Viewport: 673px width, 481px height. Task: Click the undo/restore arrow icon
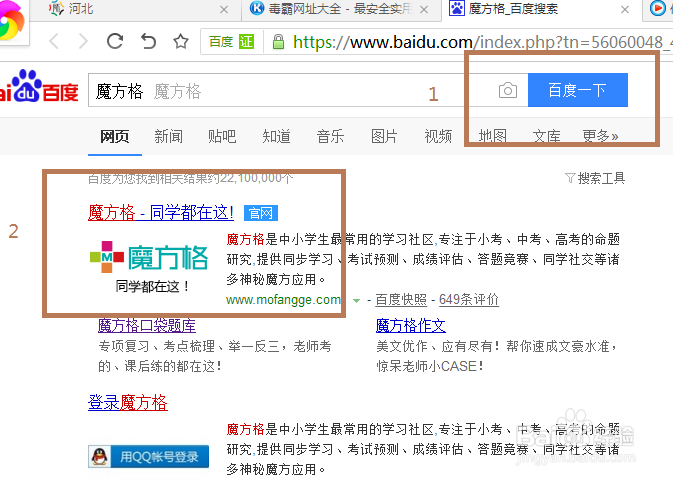(x=149, y=42)
